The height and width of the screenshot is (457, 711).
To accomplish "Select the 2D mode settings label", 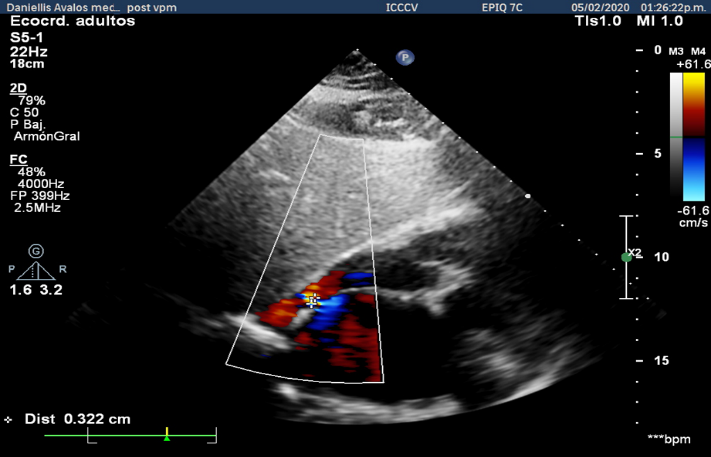I will click(x=18, y=89).
